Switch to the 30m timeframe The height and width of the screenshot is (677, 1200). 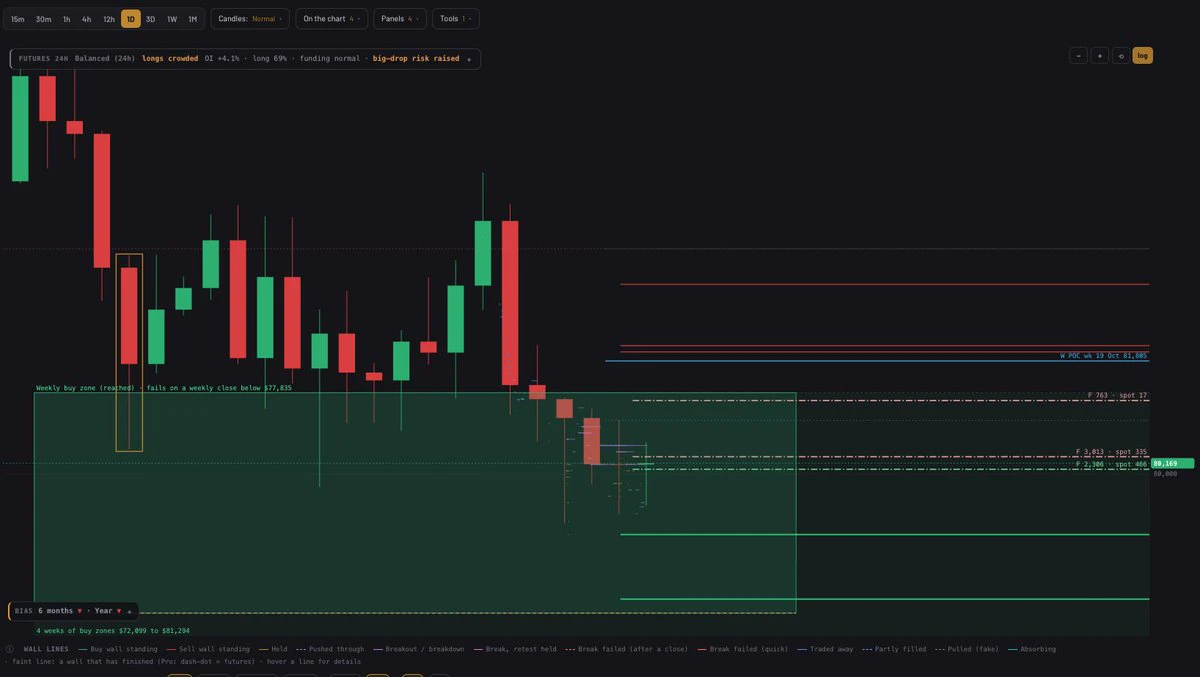point(43,19)
